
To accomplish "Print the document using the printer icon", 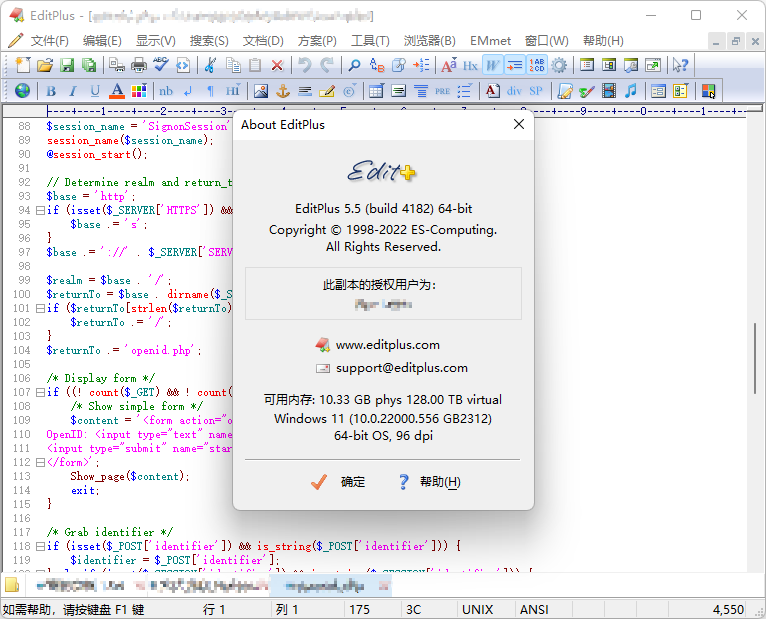I will coord(139,65).
